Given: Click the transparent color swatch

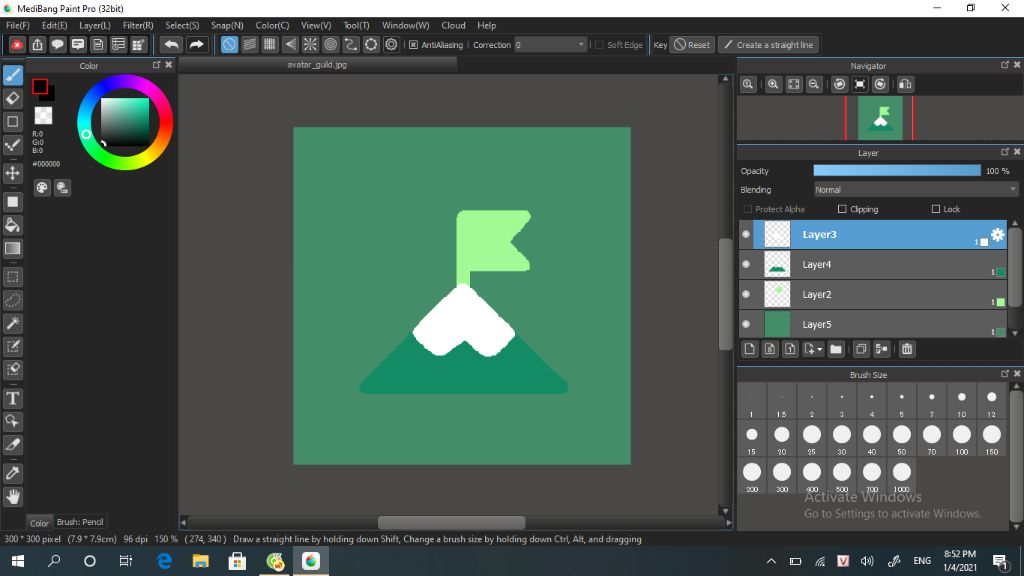Looking at the screenshot, I should [43, 116].
